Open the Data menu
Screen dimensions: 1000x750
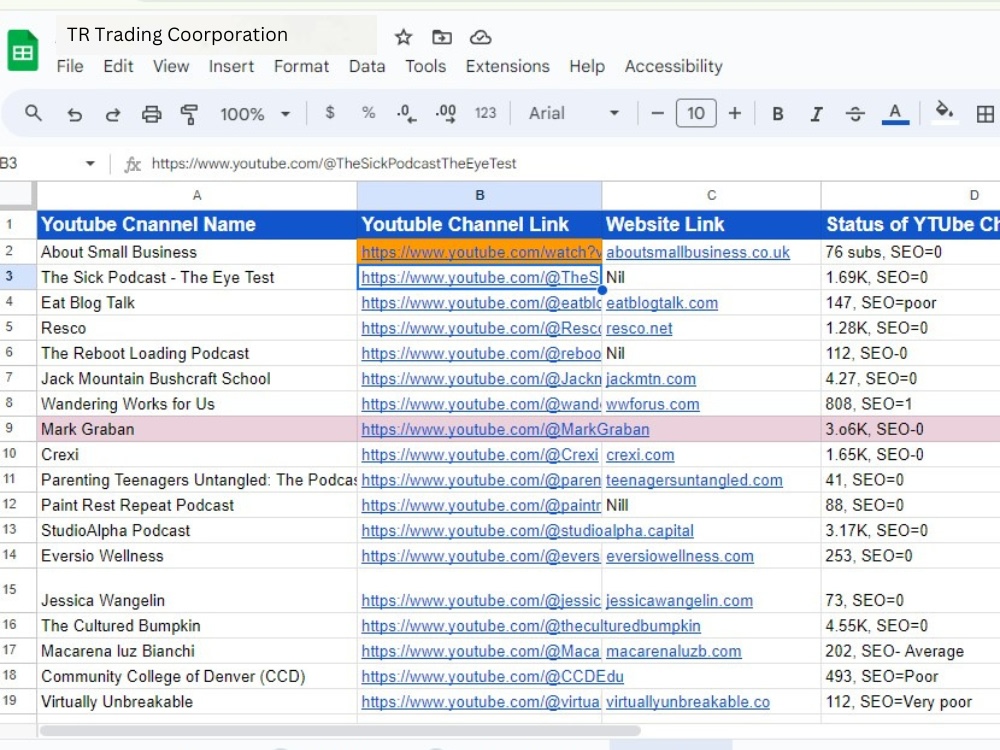point(367,66)
